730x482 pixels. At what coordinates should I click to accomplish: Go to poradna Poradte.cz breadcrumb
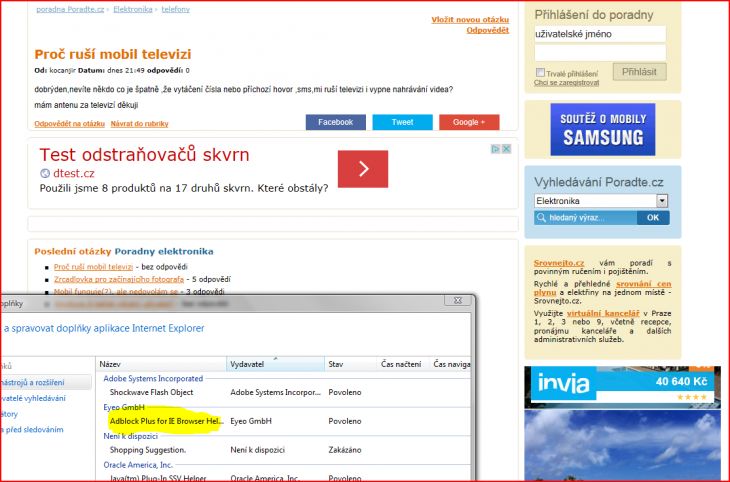(70, 9)
